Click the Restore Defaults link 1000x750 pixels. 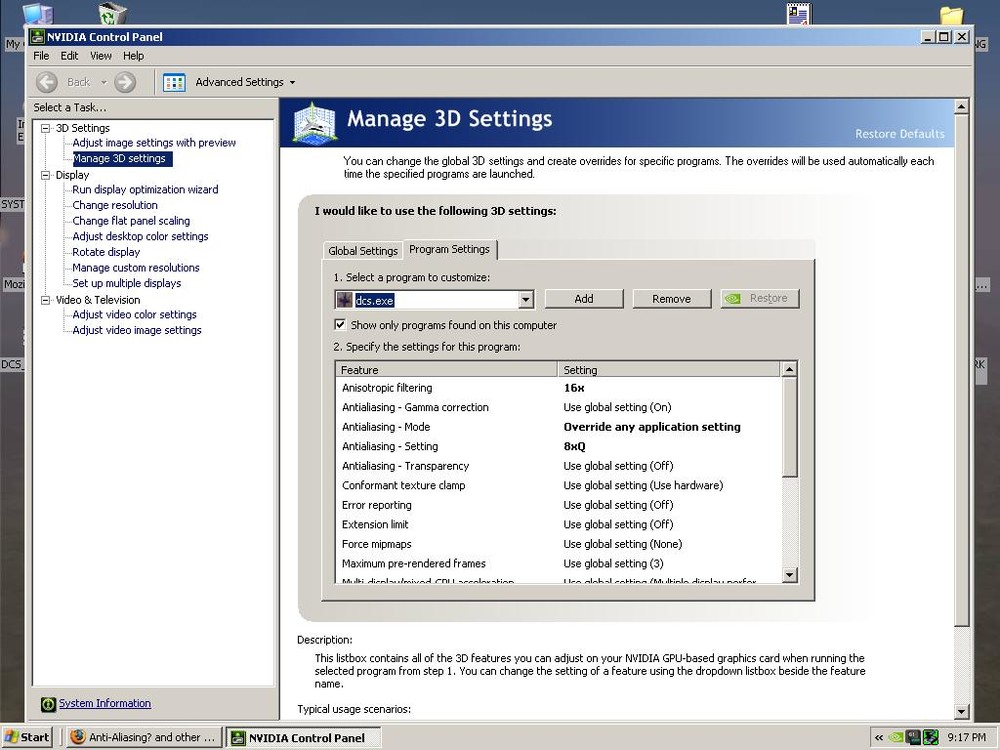(x=899, y=134)
